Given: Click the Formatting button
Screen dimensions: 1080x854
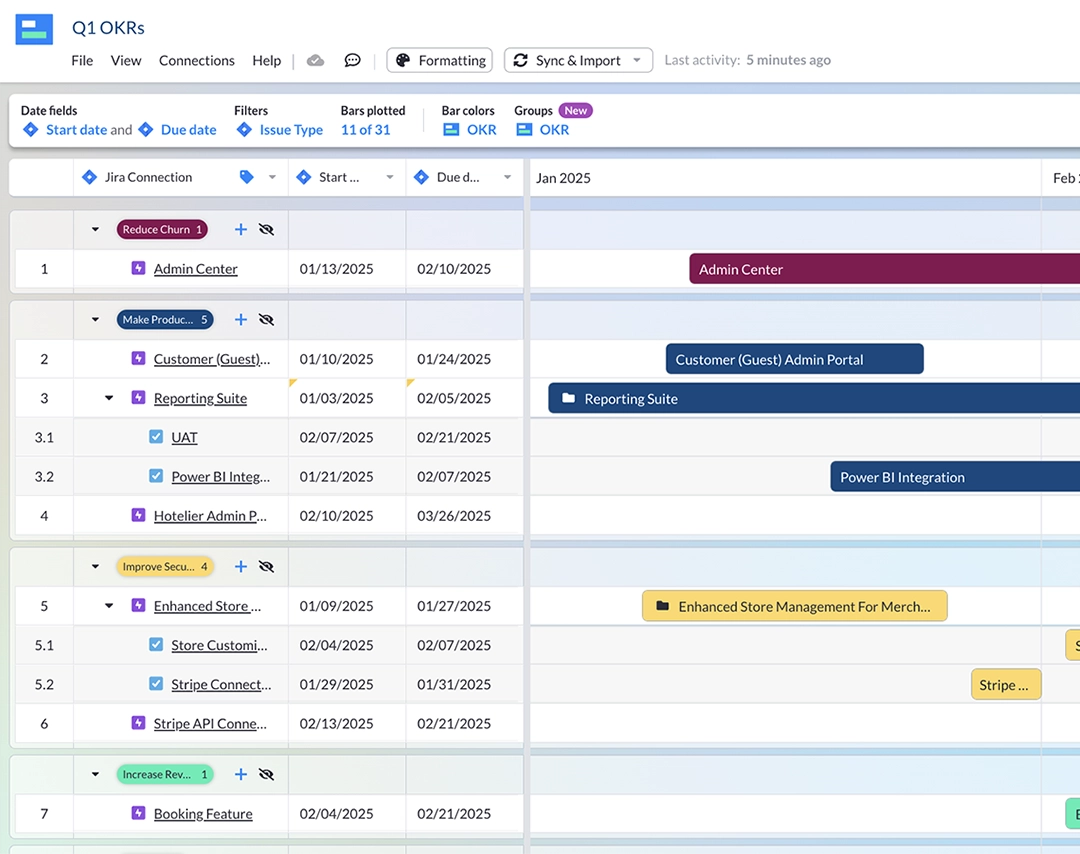Looking at the screenshot, I should 439,60.
